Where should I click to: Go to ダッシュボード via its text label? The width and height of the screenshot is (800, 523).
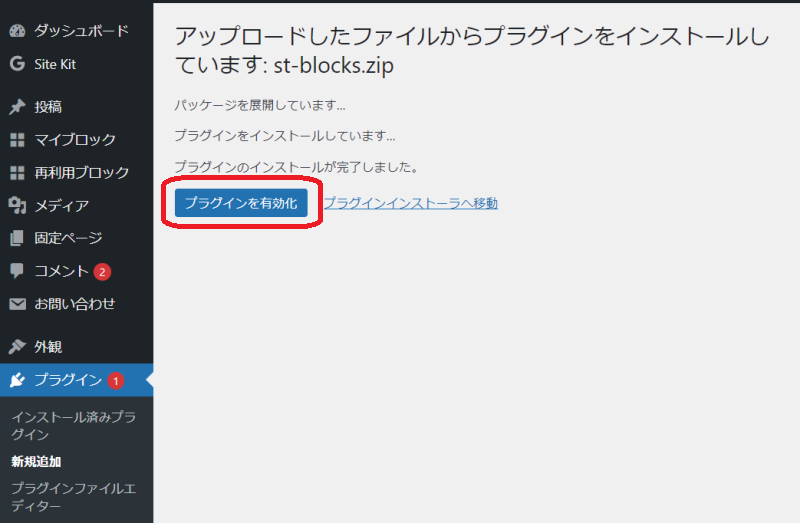(81, 31)
